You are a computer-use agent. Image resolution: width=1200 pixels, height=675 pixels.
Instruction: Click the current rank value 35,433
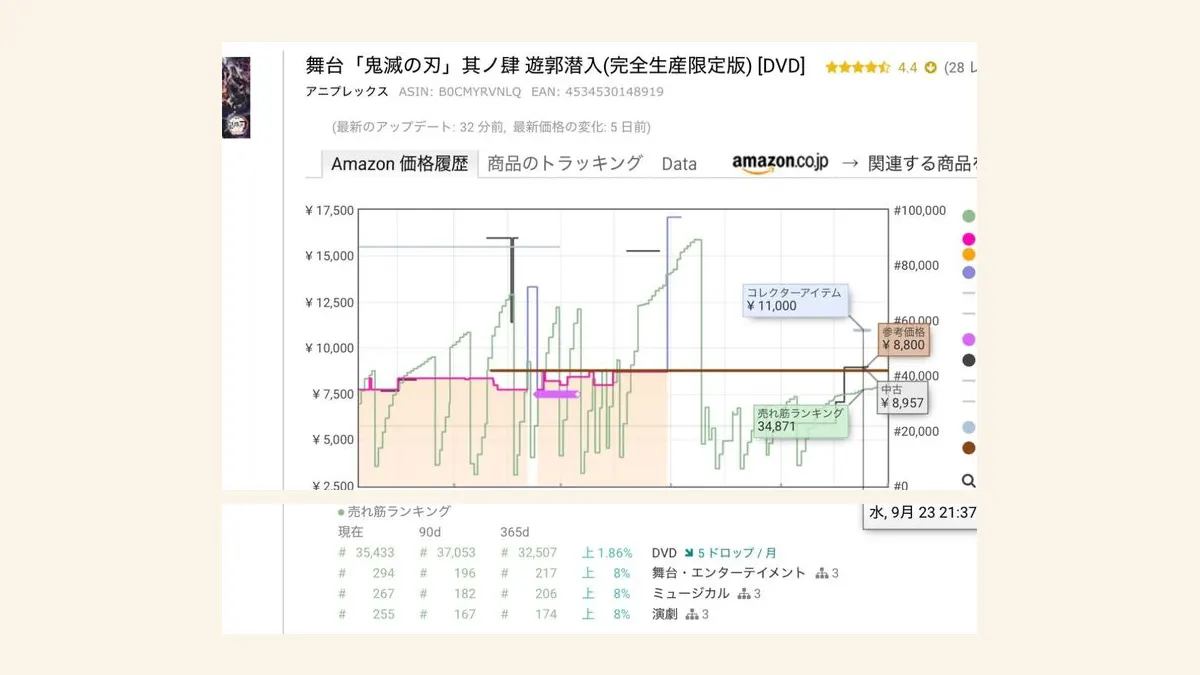tap(374, 552)
